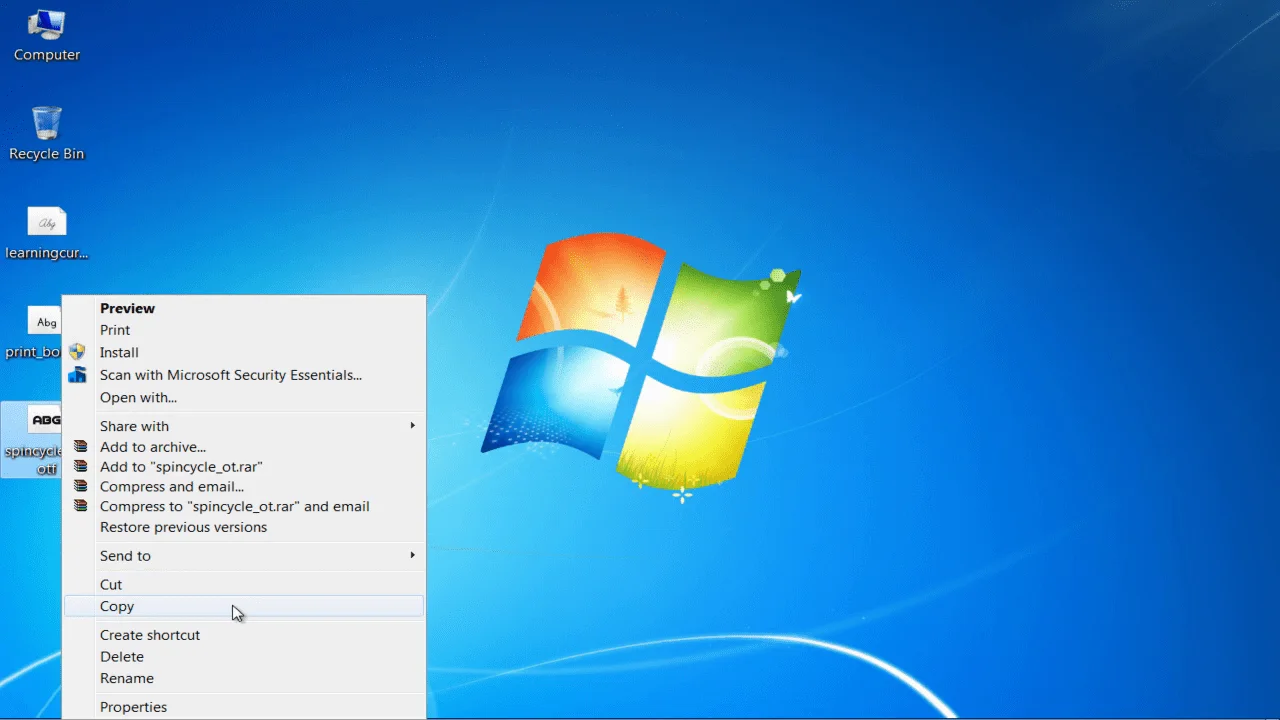Open the Share with submenu

244,426
